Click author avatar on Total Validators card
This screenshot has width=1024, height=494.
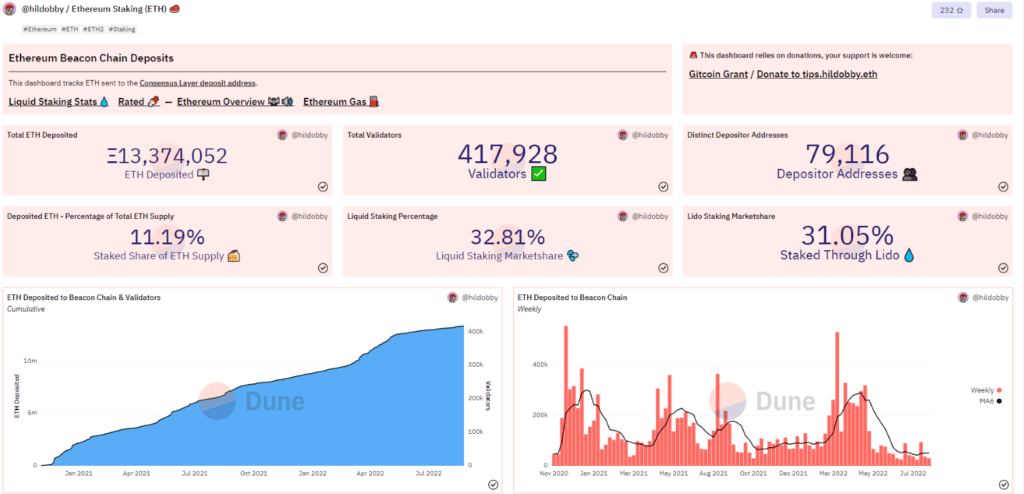point(622,135)
